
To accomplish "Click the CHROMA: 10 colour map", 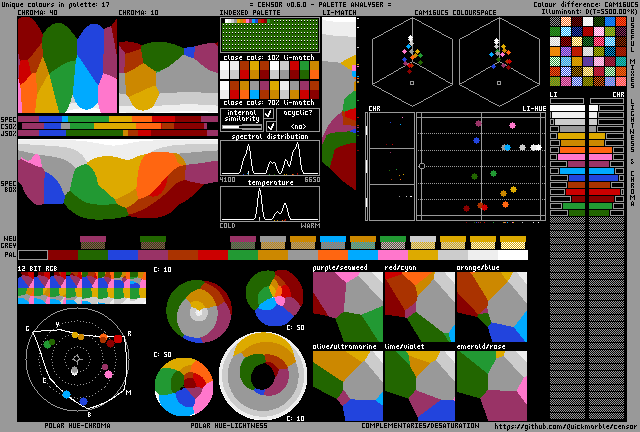I will click(169, 65).
